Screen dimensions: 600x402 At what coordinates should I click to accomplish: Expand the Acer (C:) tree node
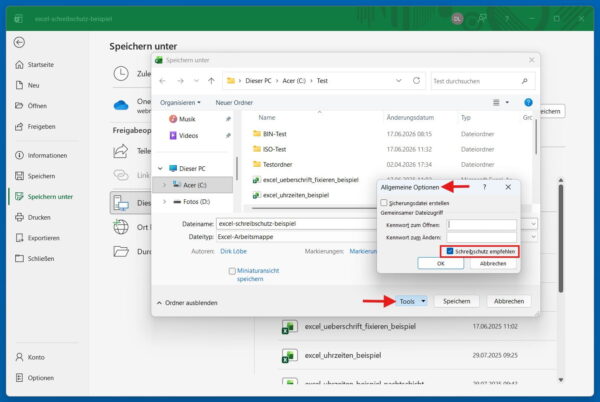click(x=165, y=185)
